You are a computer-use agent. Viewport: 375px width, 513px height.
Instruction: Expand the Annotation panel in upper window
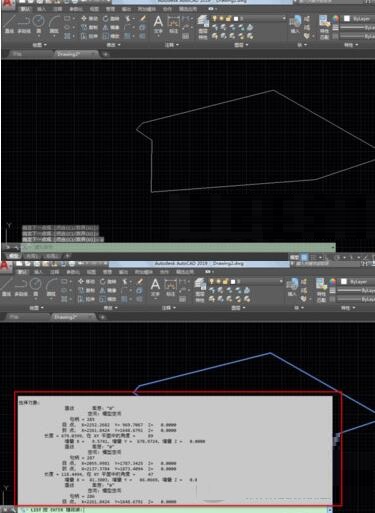172,45
